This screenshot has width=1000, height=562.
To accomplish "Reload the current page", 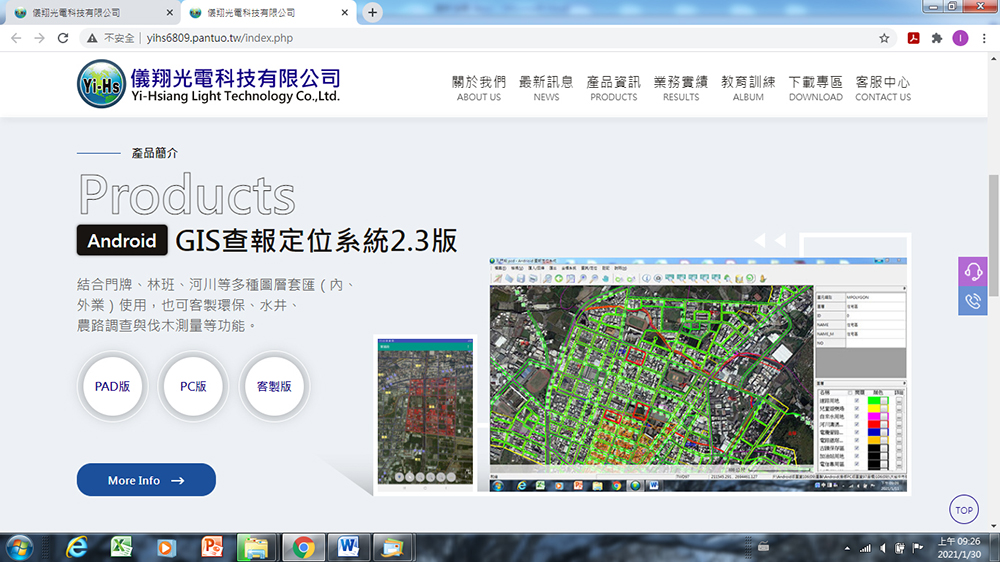I will click(62, 38).
